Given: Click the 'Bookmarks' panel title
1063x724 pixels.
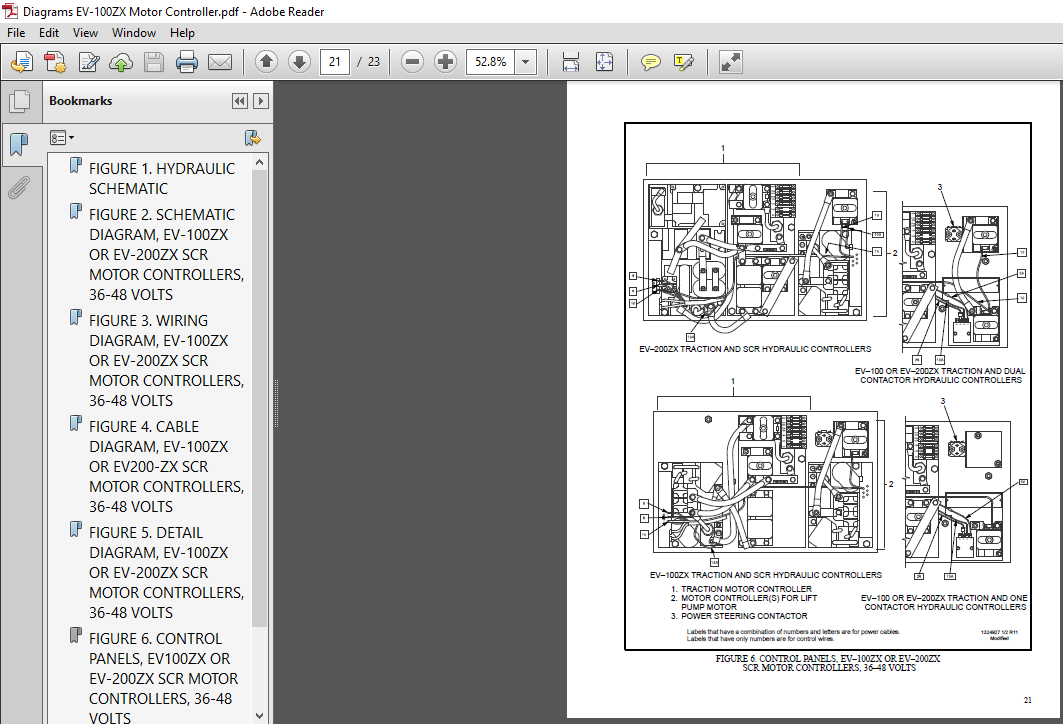Looking at the screenshot, I should [x=81, y=101].
